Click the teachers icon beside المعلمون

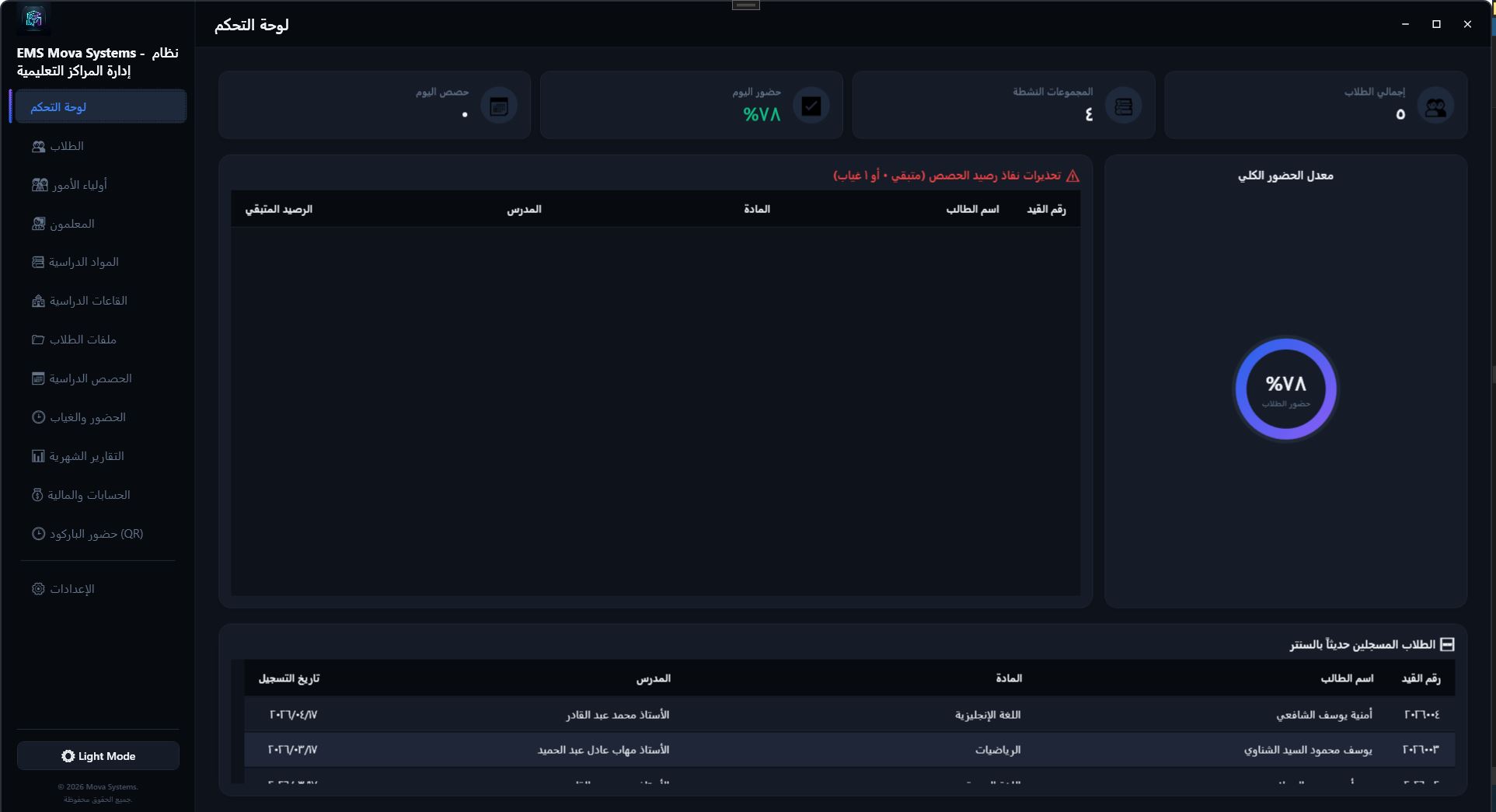tap(39, 224)
